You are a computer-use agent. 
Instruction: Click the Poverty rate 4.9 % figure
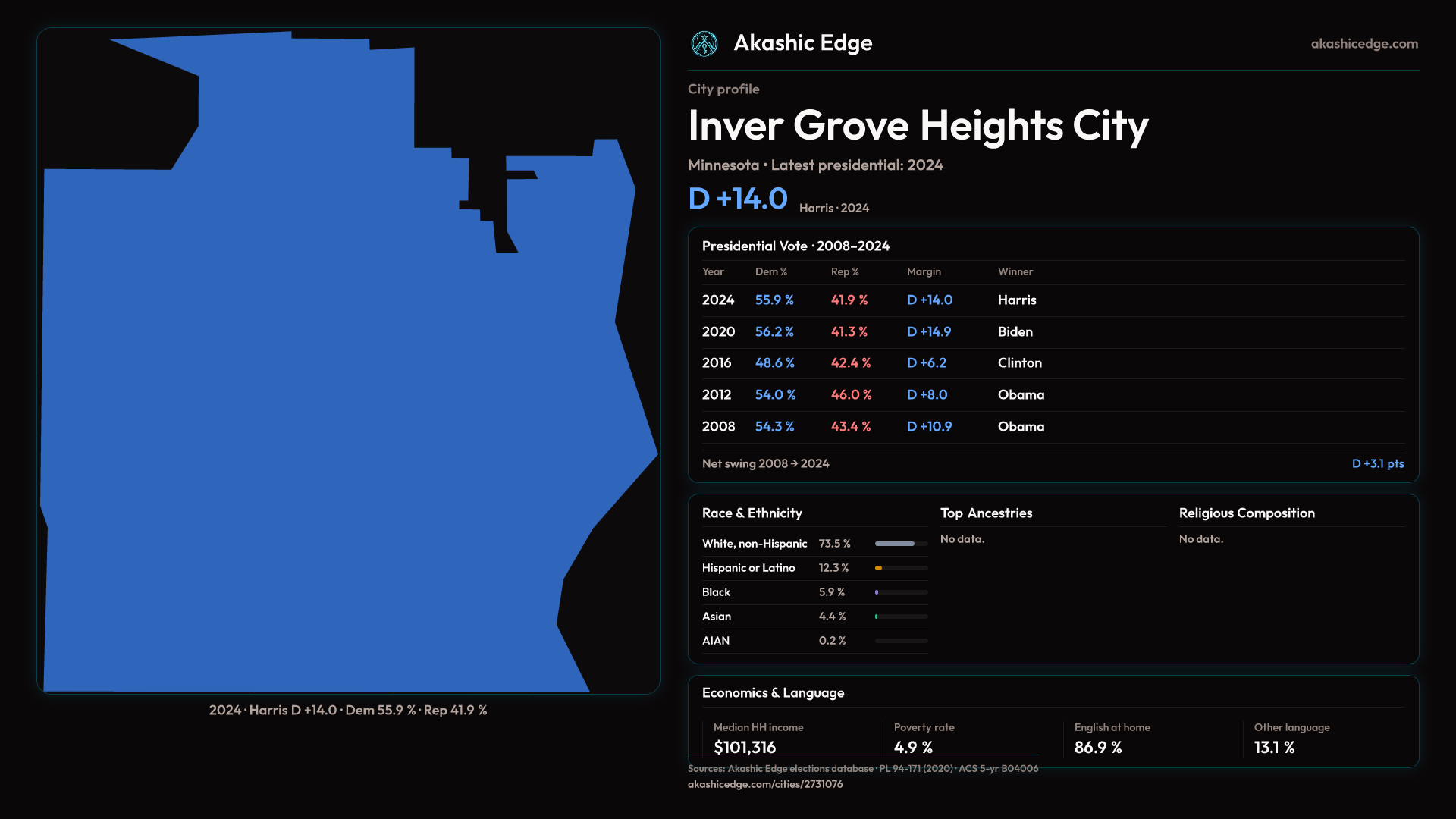click(913, 748)
